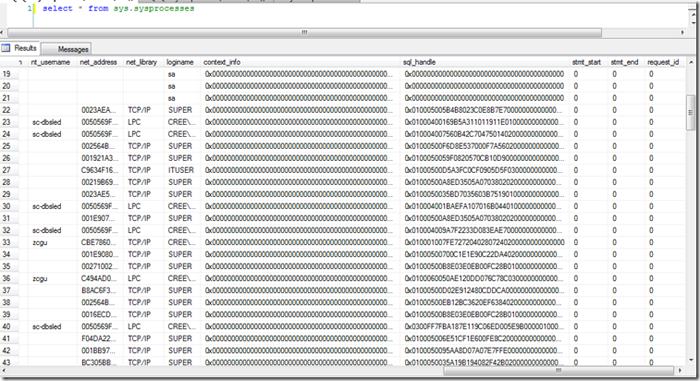Click results grid horizontal scrollbar thumb

point(558,371)
